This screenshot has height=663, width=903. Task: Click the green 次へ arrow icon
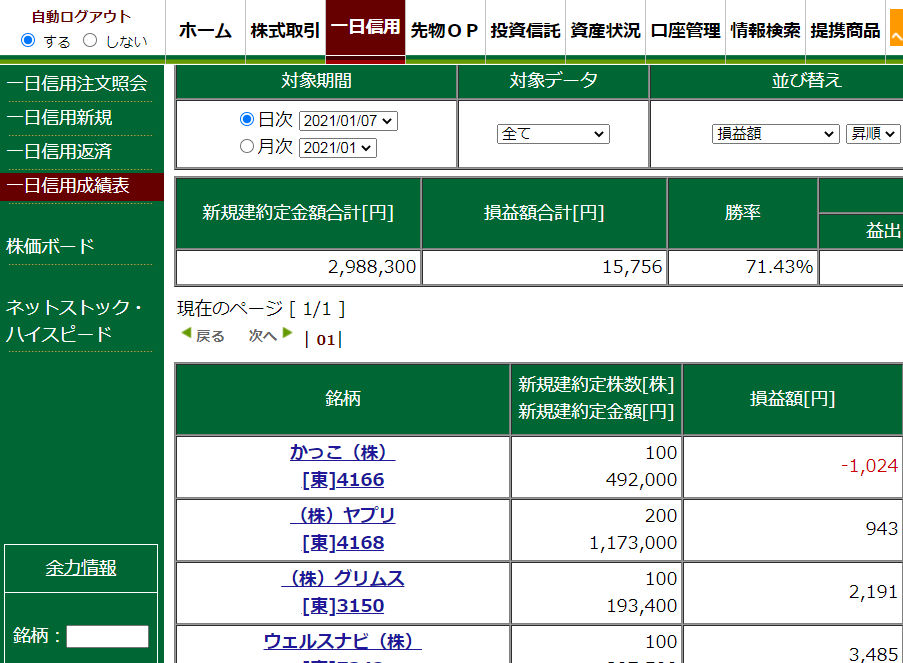coord(287,333)
